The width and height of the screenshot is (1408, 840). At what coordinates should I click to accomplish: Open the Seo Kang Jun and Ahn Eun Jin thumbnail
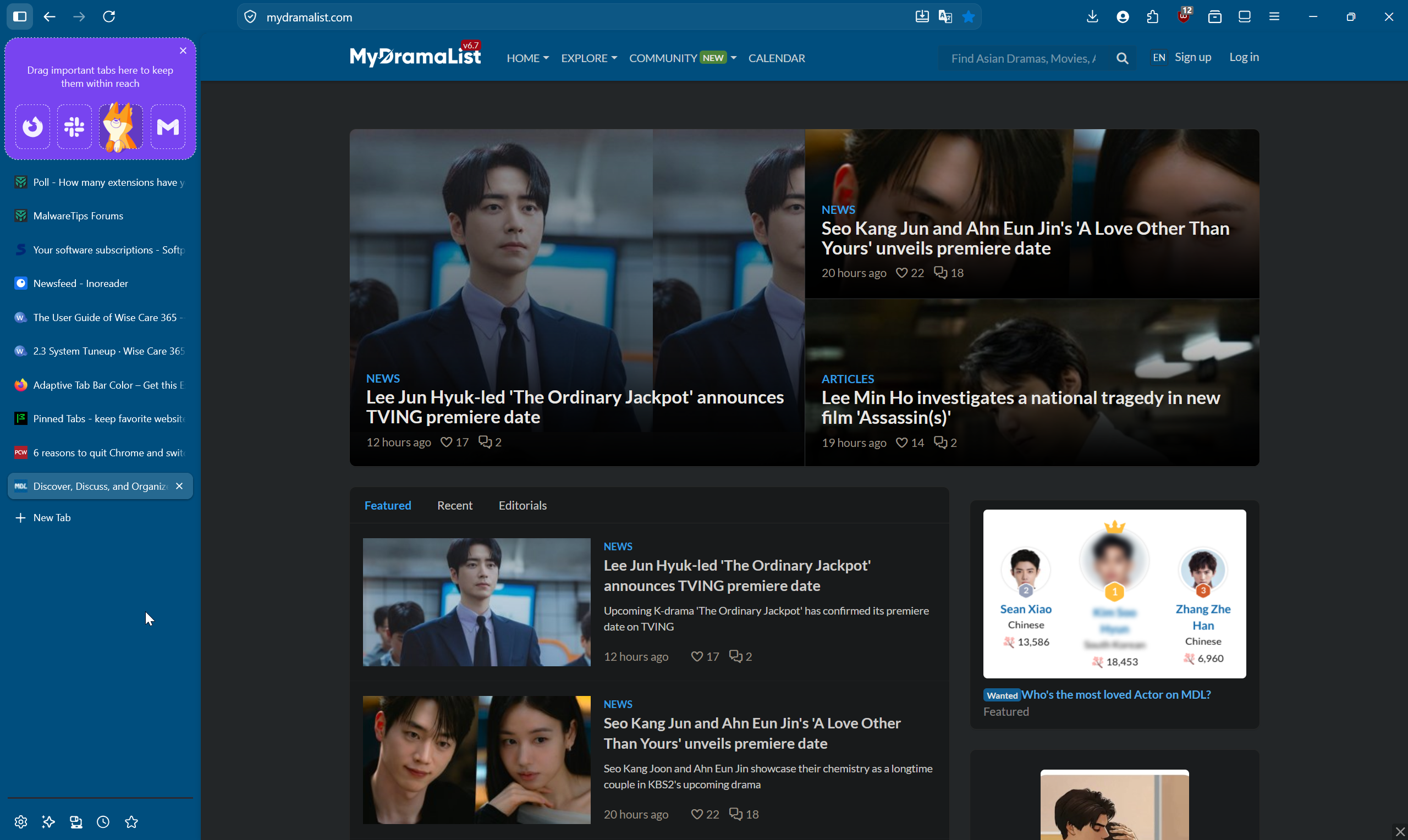(476, 760)
